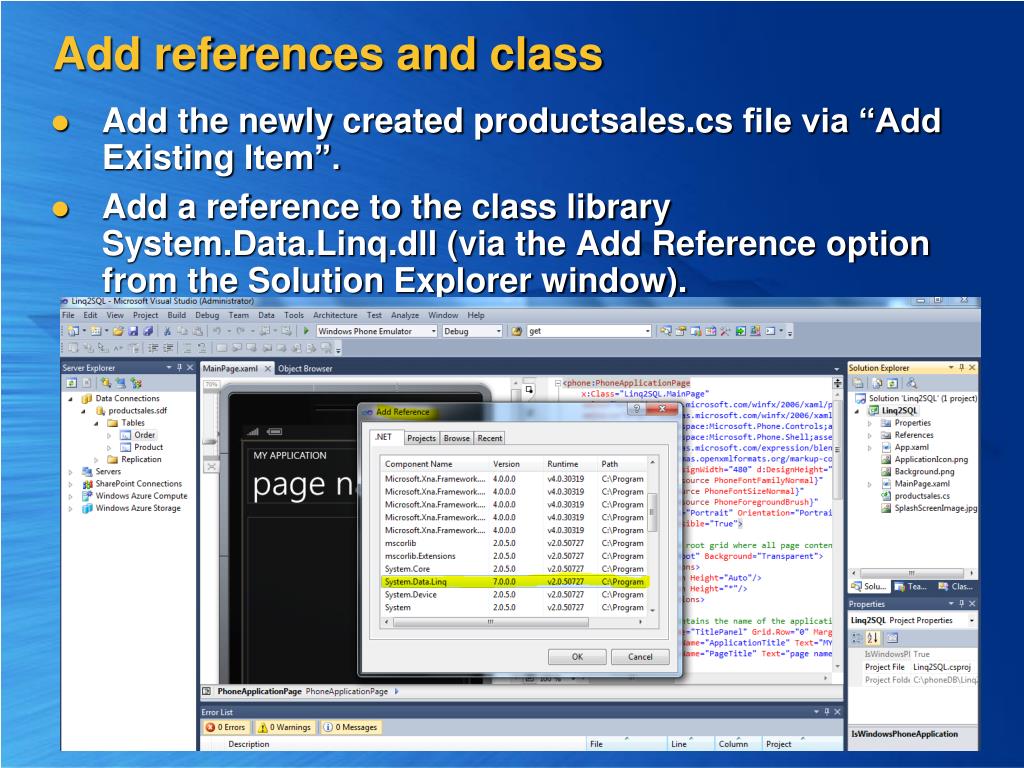This screenshot has height=768, width=1024.
Task: Select System.Data.Linq component row
Action: point(514,581)
